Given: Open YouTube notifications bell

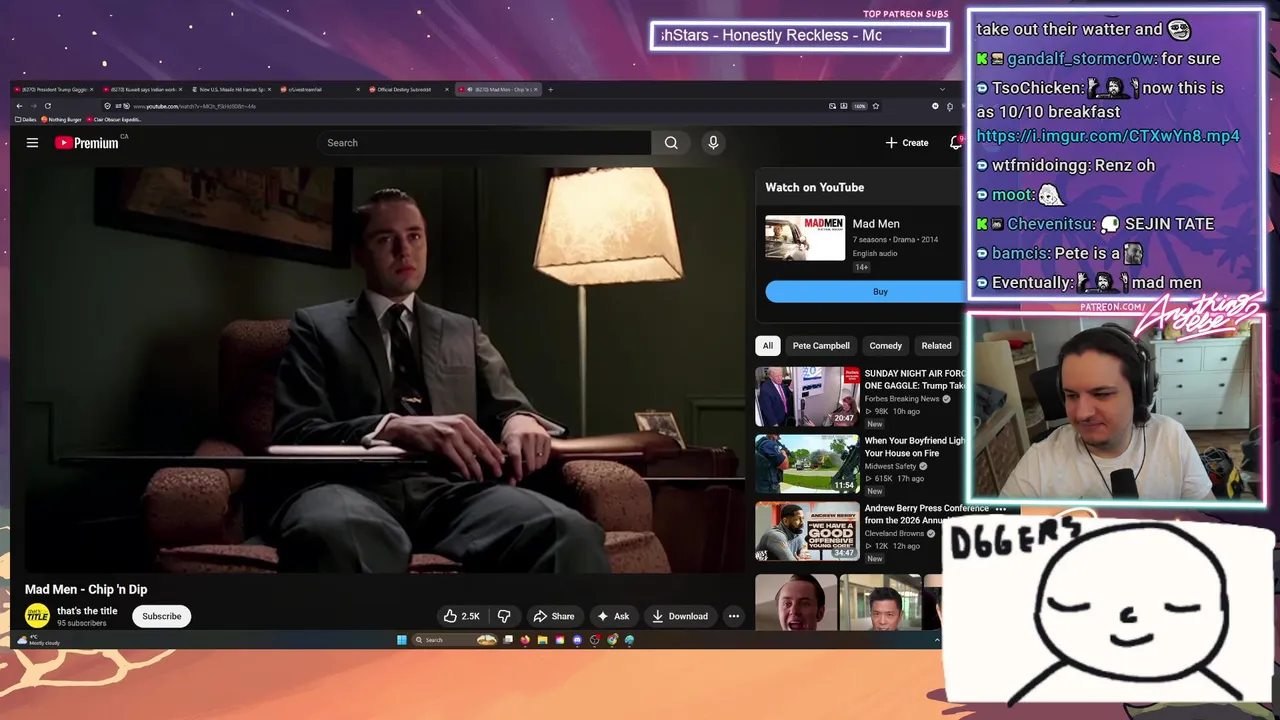Looking at the screenshot, I should click(x=955, y=143).
